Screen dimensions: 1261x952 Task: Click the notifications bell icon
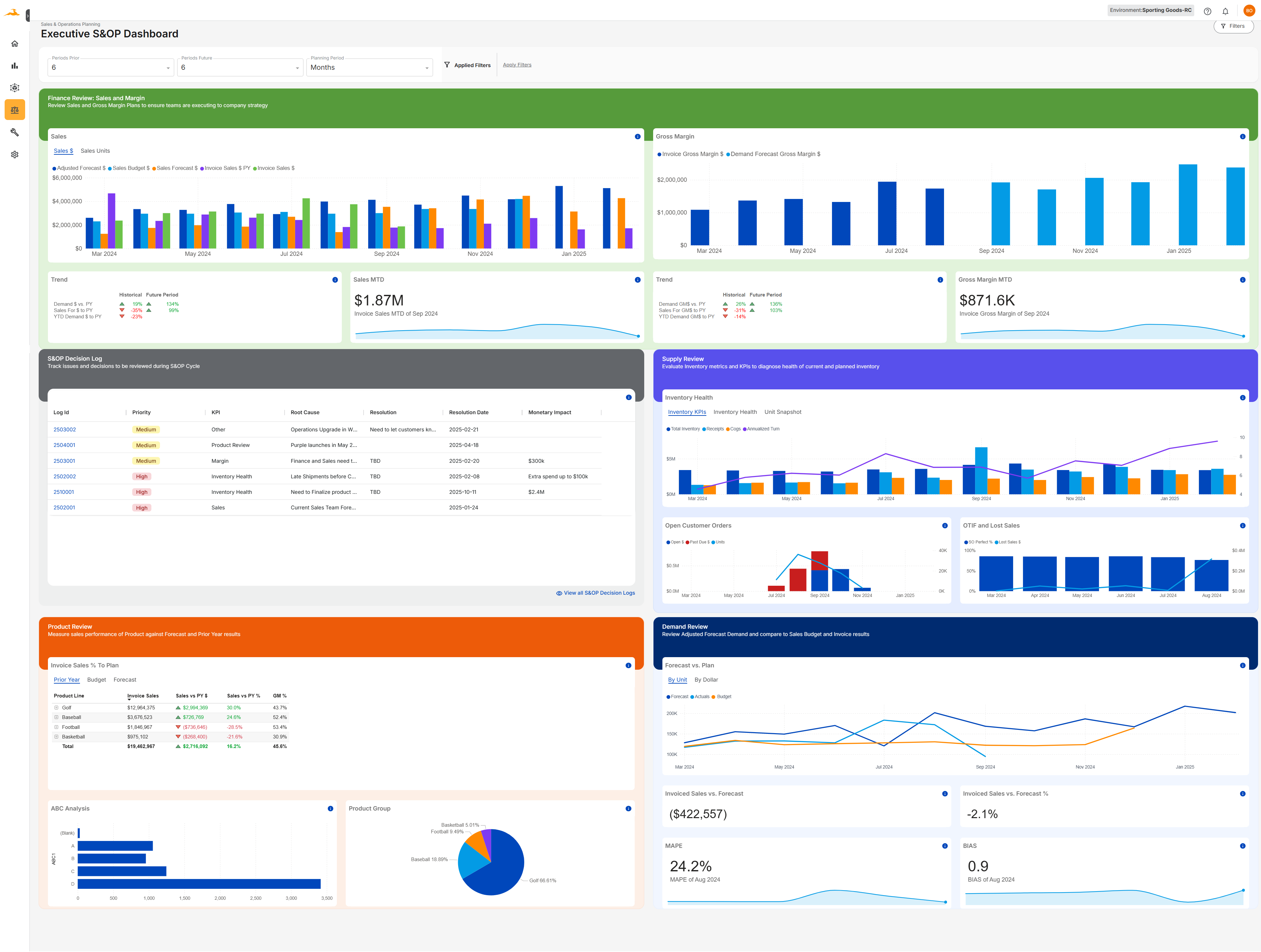pos(1226,11)
